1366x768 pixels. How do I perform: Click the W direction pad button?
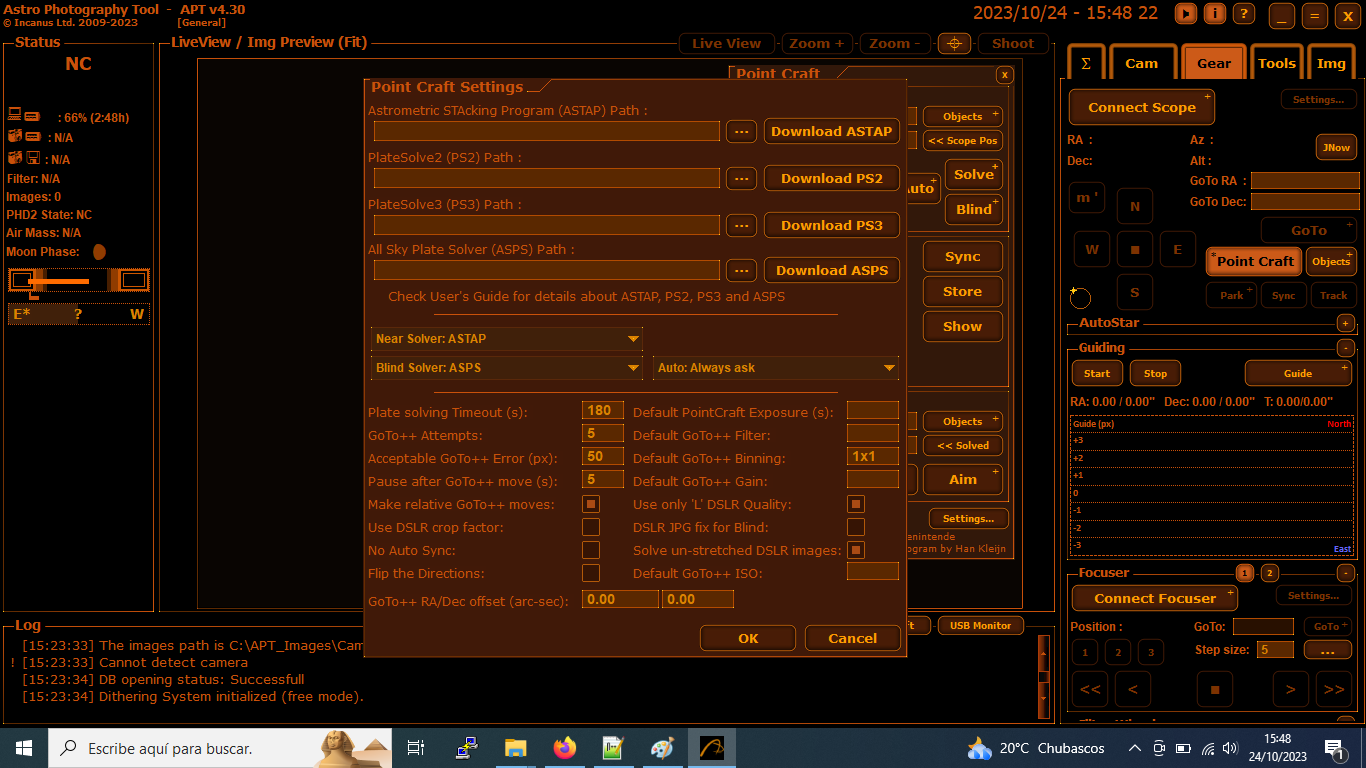[1091, 249]
